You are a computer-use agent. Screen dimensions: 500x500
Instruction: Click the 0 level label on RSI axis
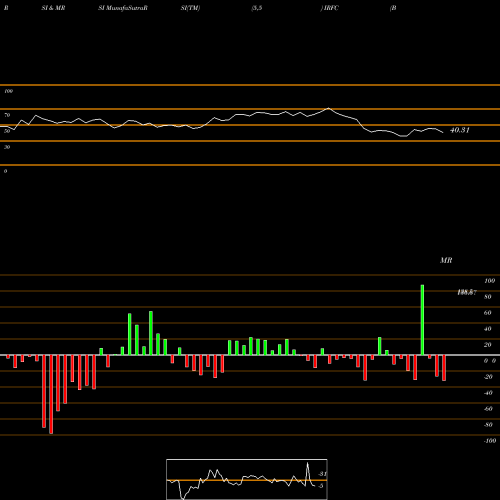coord(5,171)
